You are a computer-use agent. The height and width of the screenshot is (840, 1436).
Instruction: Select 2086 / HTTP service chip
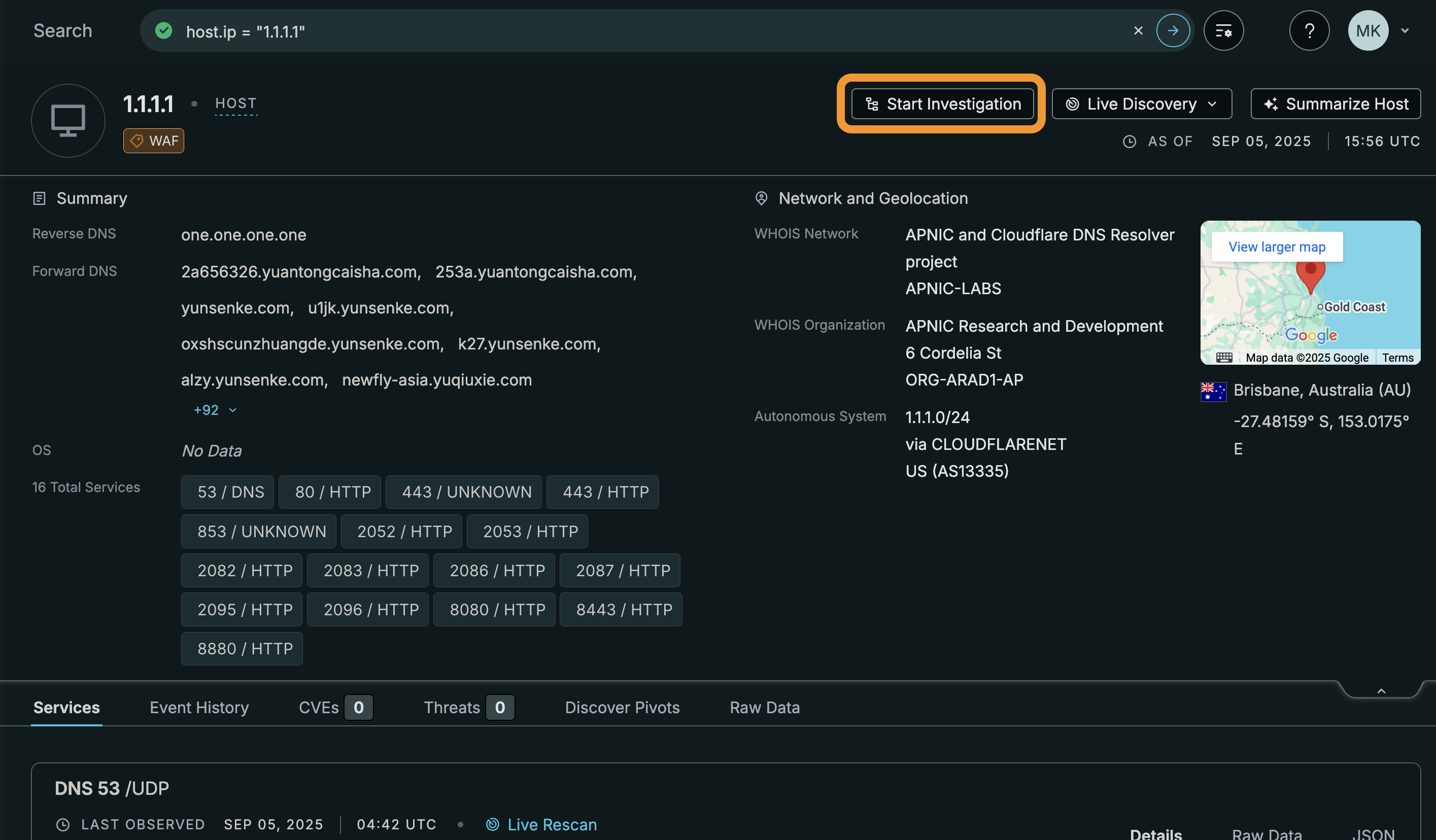[x=494, y=571]
